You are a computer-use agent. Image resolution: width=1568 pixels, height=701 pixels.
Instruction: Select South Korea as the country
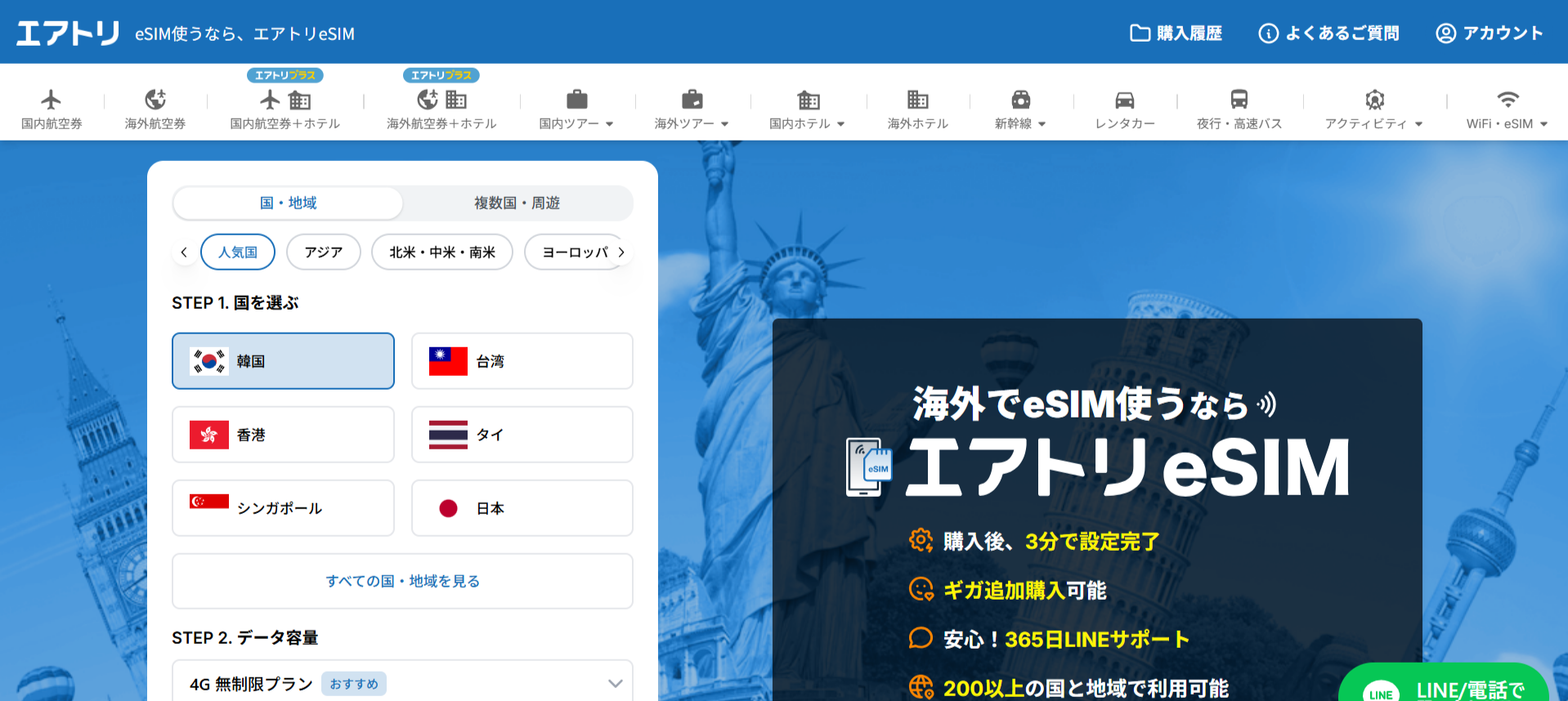283,361
